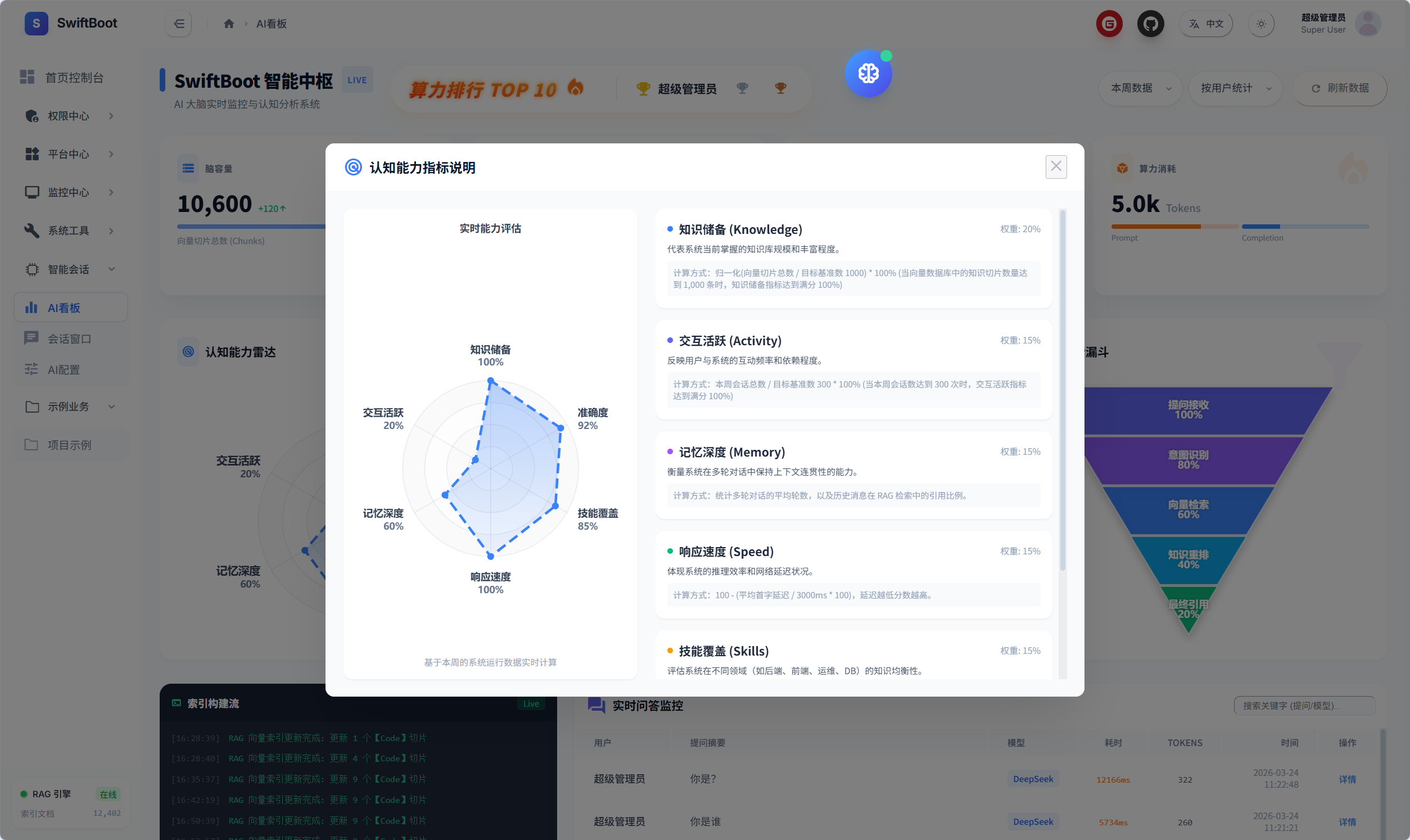Viewport: 1410px width, 840px height.
Task: Click the 认知能力雷达 target icon
Action: (x=188, y=351)
